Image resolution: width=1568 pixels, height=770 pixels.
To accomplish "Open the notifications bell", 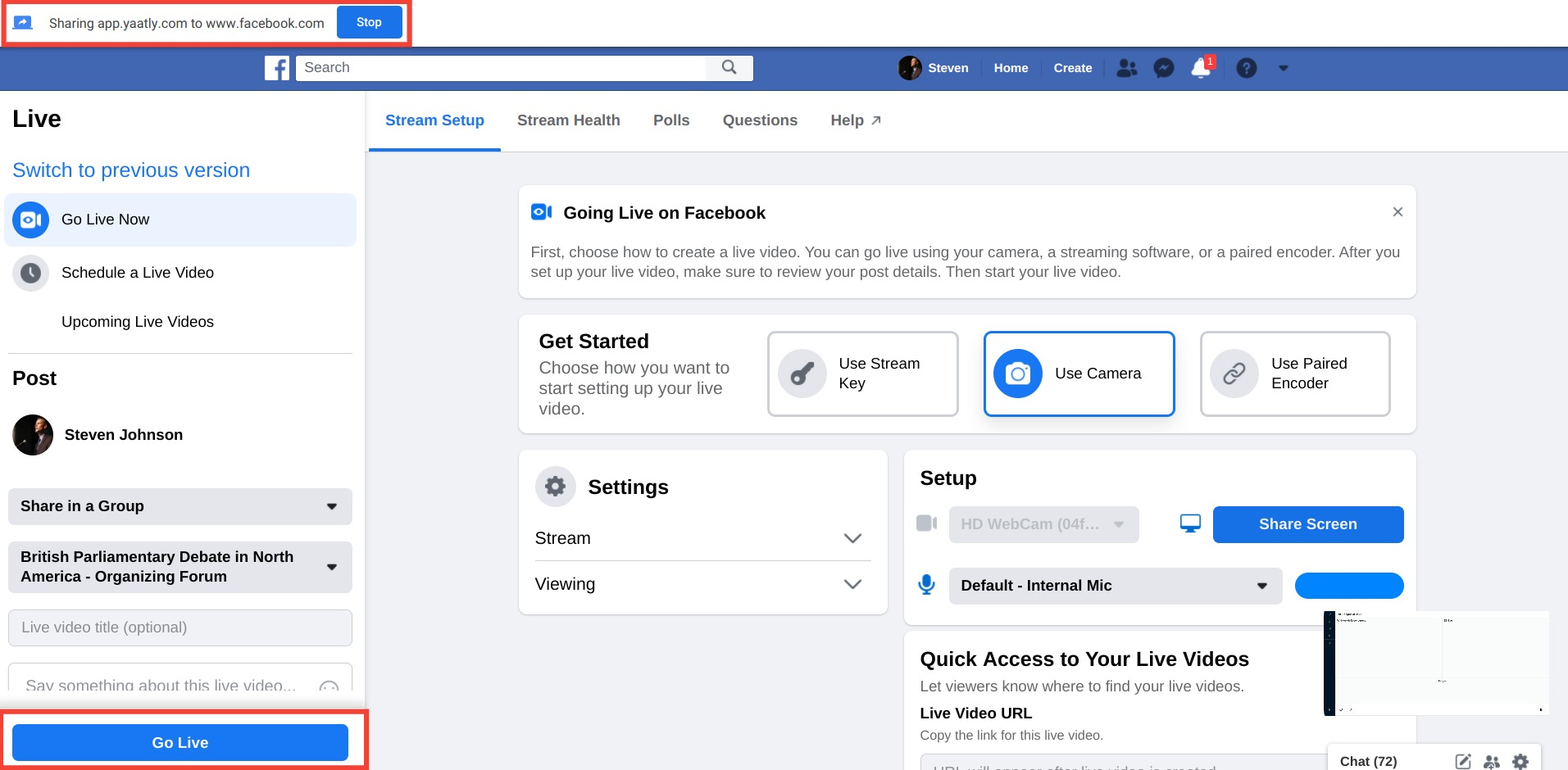I will coord(1202,68).
